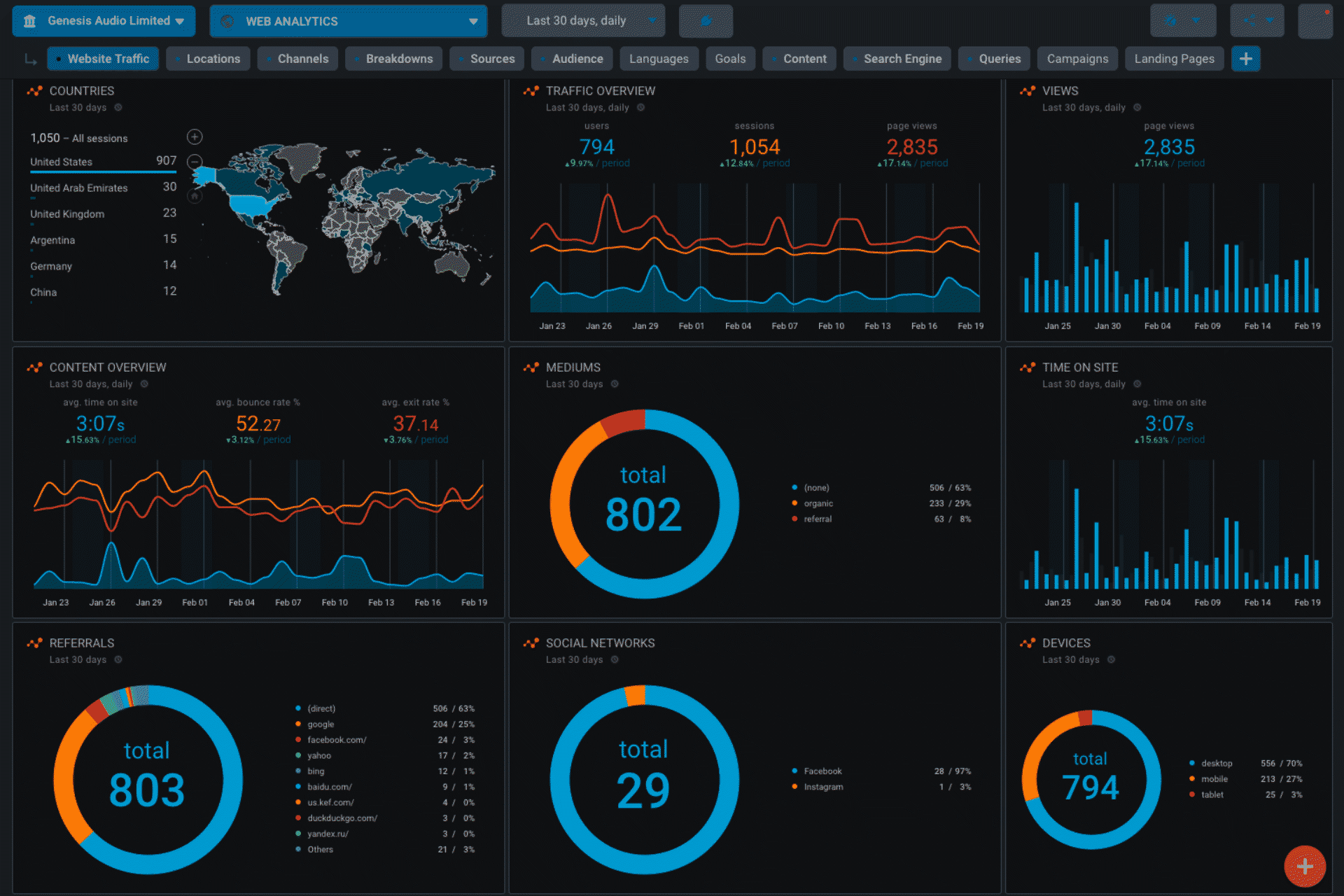Toggle the mobile legend item in Devices
The height and width of the screenshot is (896, 1344).
(x=1214, y=779)
